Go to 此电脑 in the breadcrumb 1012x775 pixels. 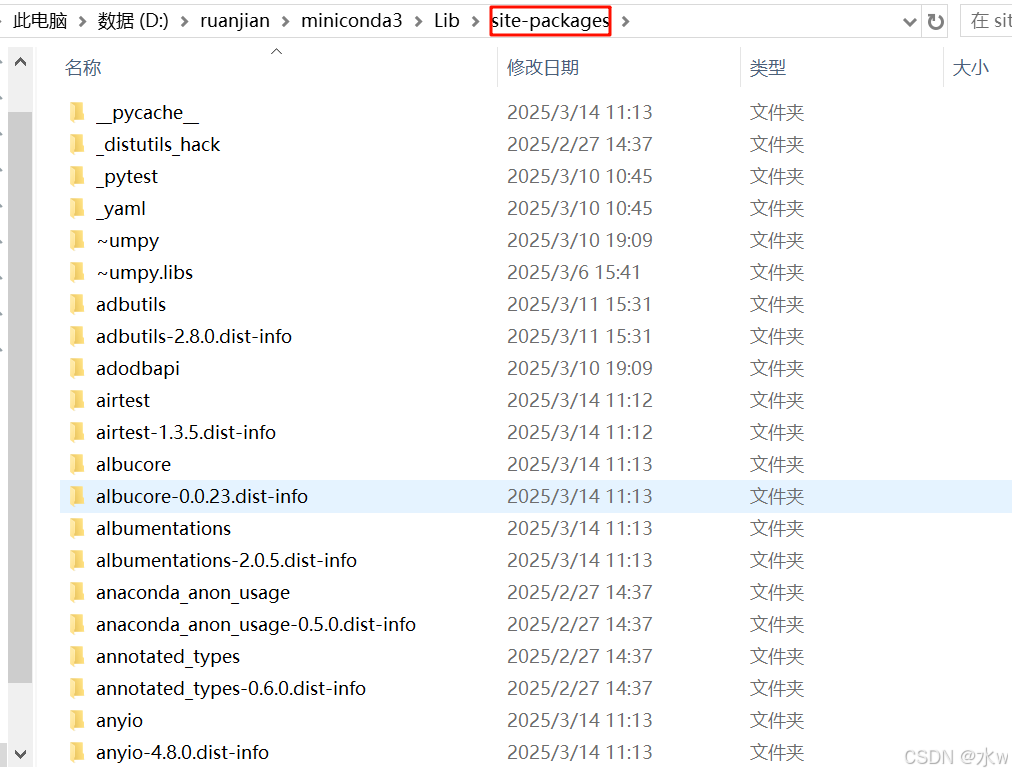(40, 21)
